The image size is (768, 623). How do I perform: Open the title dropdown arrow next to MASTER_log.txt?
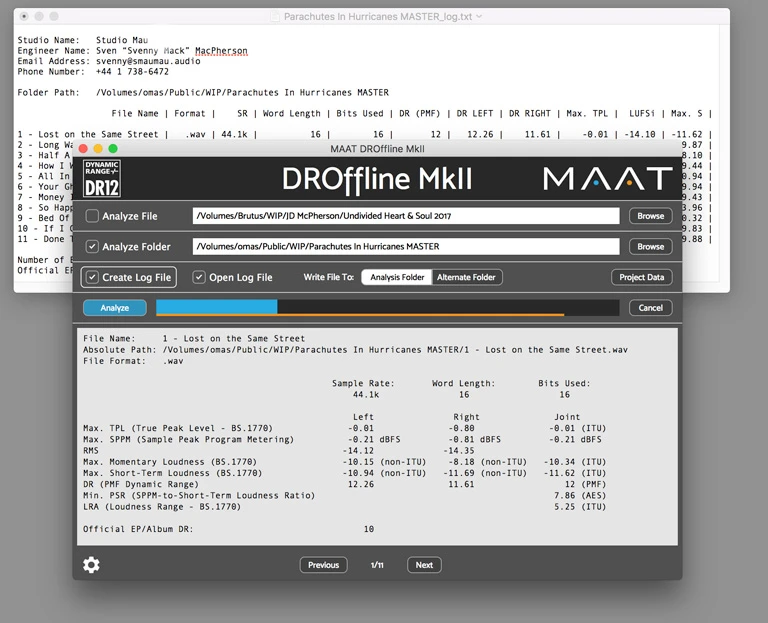(x=480, y=17)
